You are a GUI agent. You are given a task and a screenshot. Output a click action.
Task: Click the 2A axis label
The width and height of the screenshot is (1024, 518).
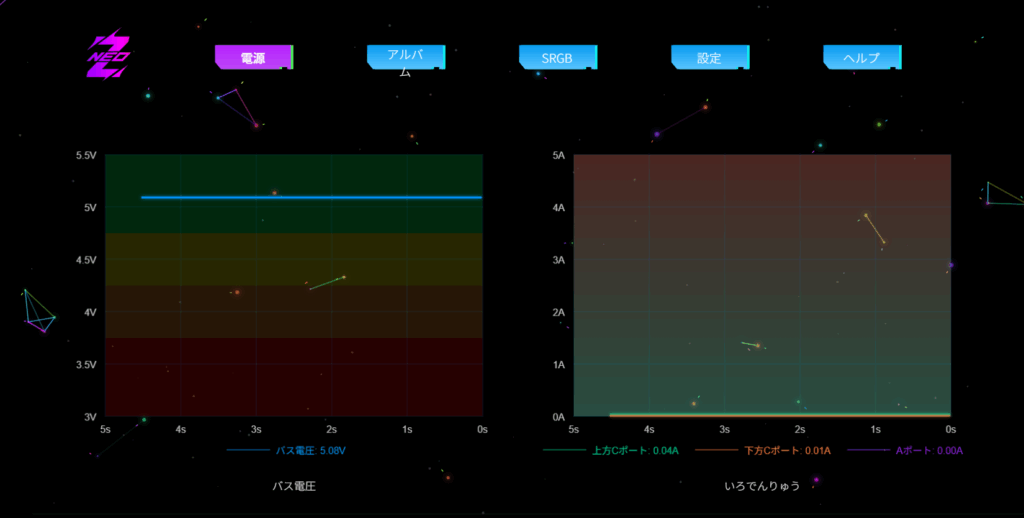(x=558, y=312)
